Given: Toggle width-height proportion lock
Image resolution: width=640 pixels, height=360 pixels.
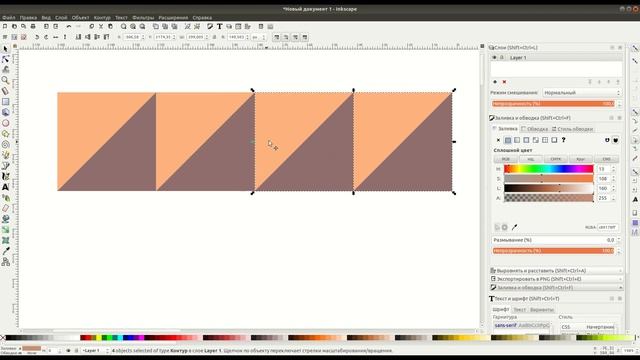Looking at the screenshot, I should (x=214, y=37).
